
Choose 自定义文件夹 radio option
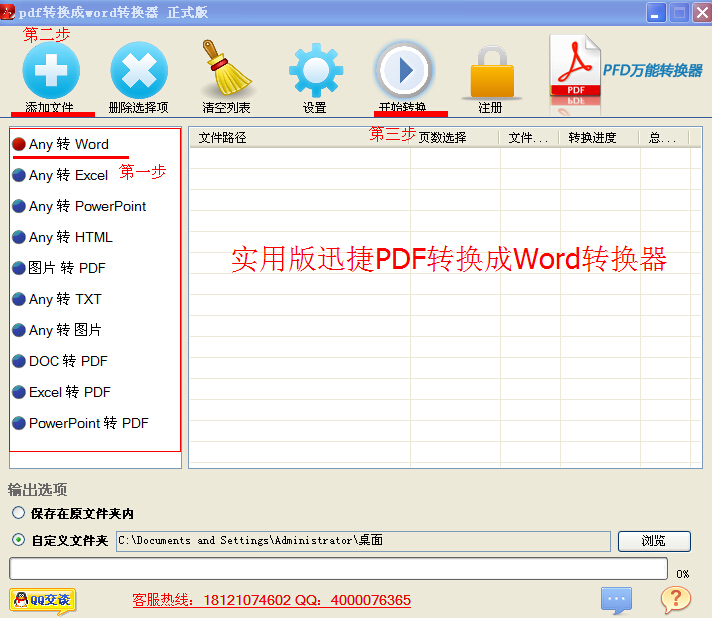[18, 540]
